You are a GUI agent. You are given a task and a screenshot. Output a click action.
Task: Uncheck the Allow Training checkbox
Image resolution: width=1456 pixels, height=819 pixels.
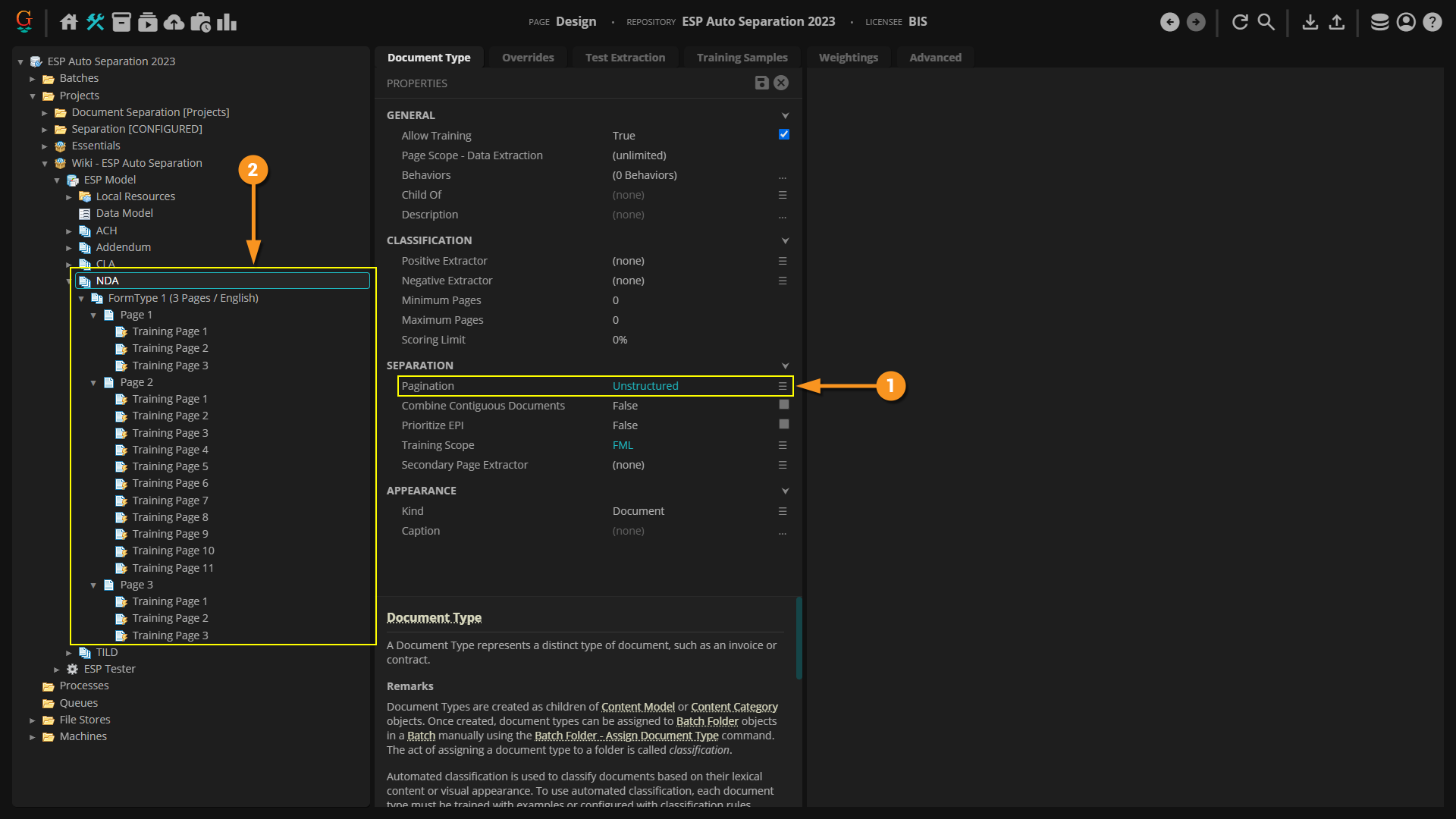point(783,135)
